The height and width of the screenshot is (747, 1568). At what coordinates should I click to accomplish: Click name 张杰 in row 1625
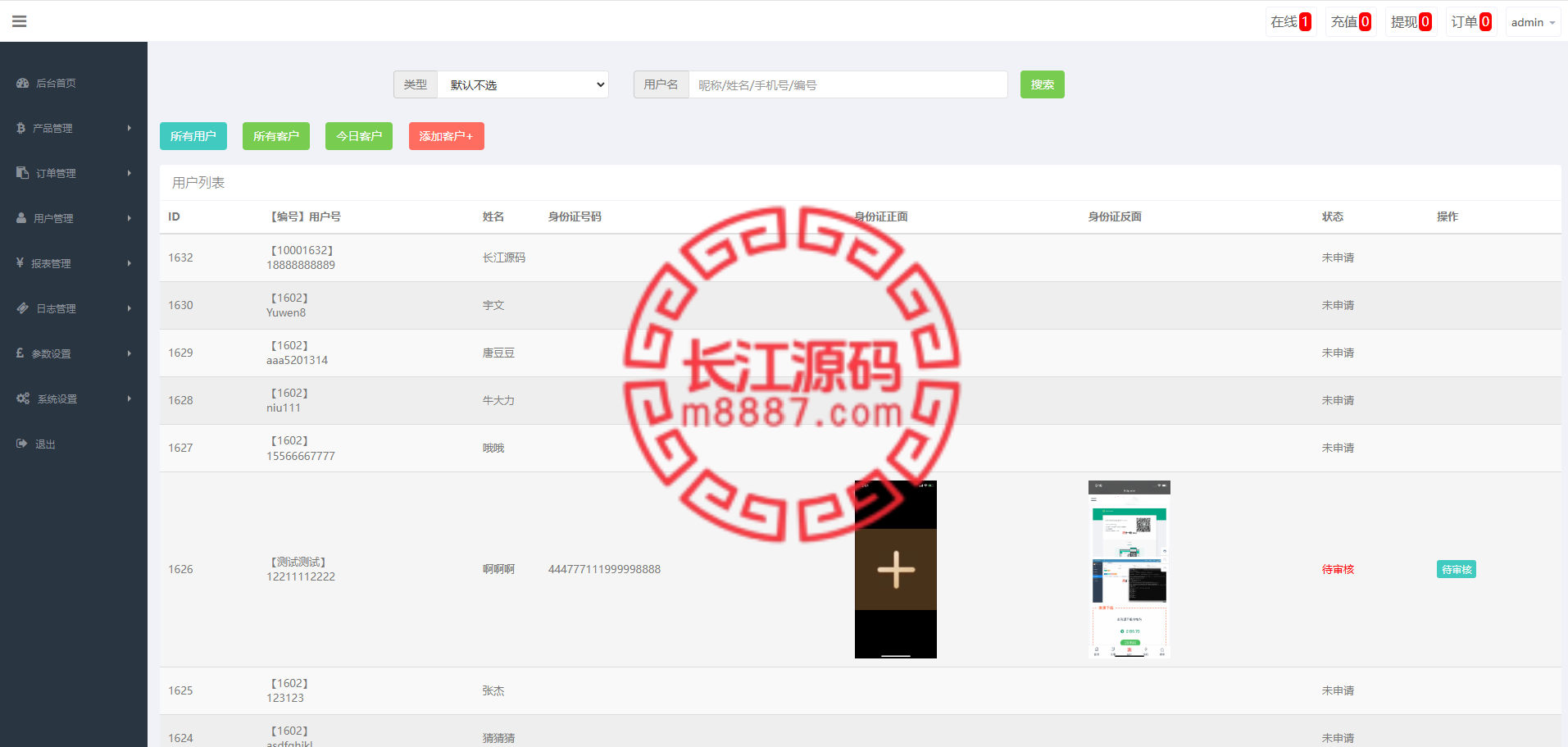point(493,690)
